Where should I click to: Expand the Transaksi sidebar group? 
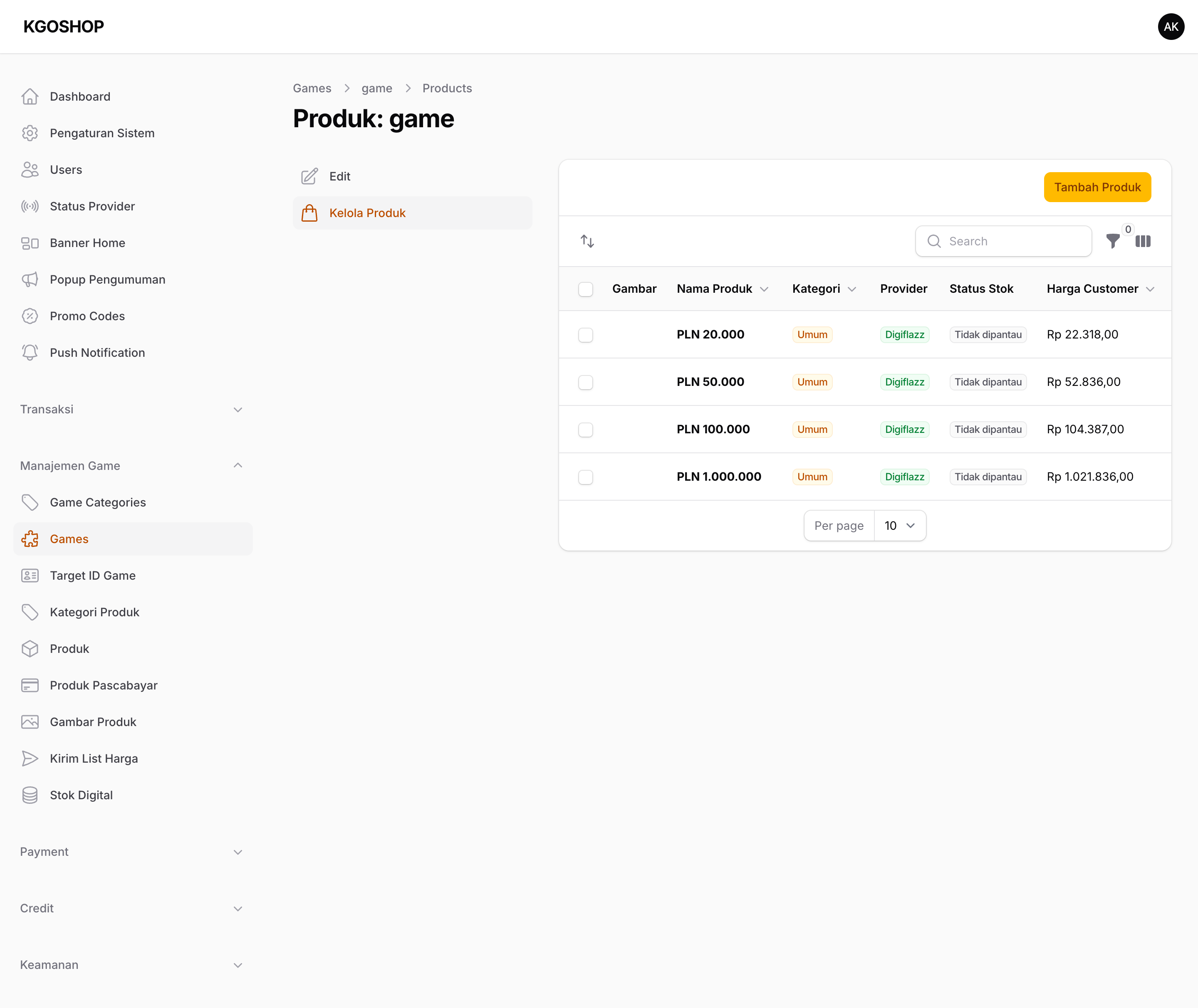(132, 409)
